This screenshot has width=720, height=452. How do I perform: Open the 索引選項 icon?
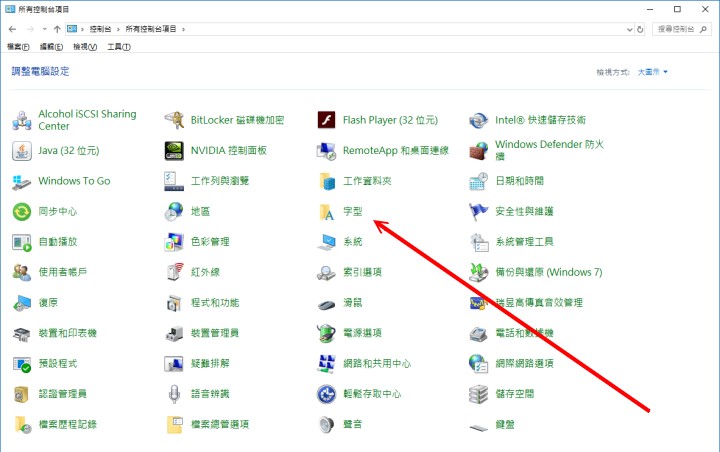[326, 272]
